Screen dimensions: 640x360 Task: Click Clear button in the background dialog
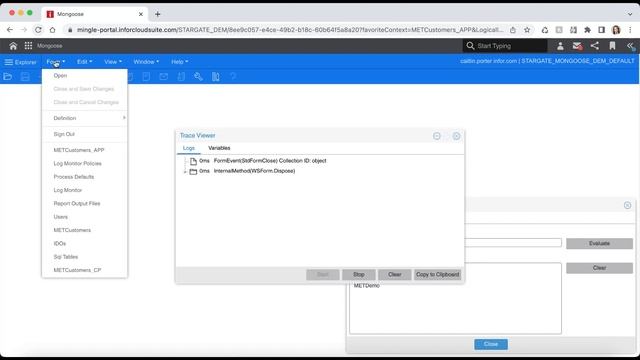pos(599,268)
